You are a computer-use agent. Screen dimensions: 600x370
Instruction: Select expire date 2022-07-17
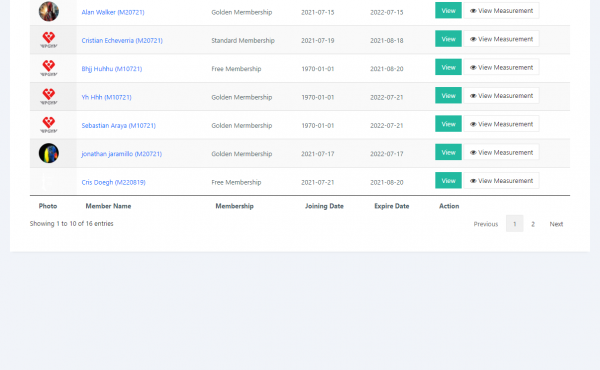(x=386, y=154)
